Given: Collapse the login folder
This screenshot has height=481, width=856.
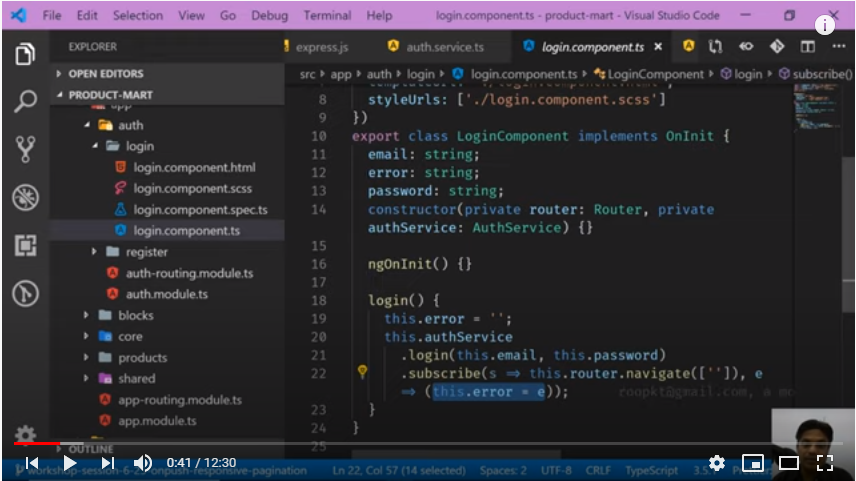Looking at the screenshot, I should pos(95,146).
